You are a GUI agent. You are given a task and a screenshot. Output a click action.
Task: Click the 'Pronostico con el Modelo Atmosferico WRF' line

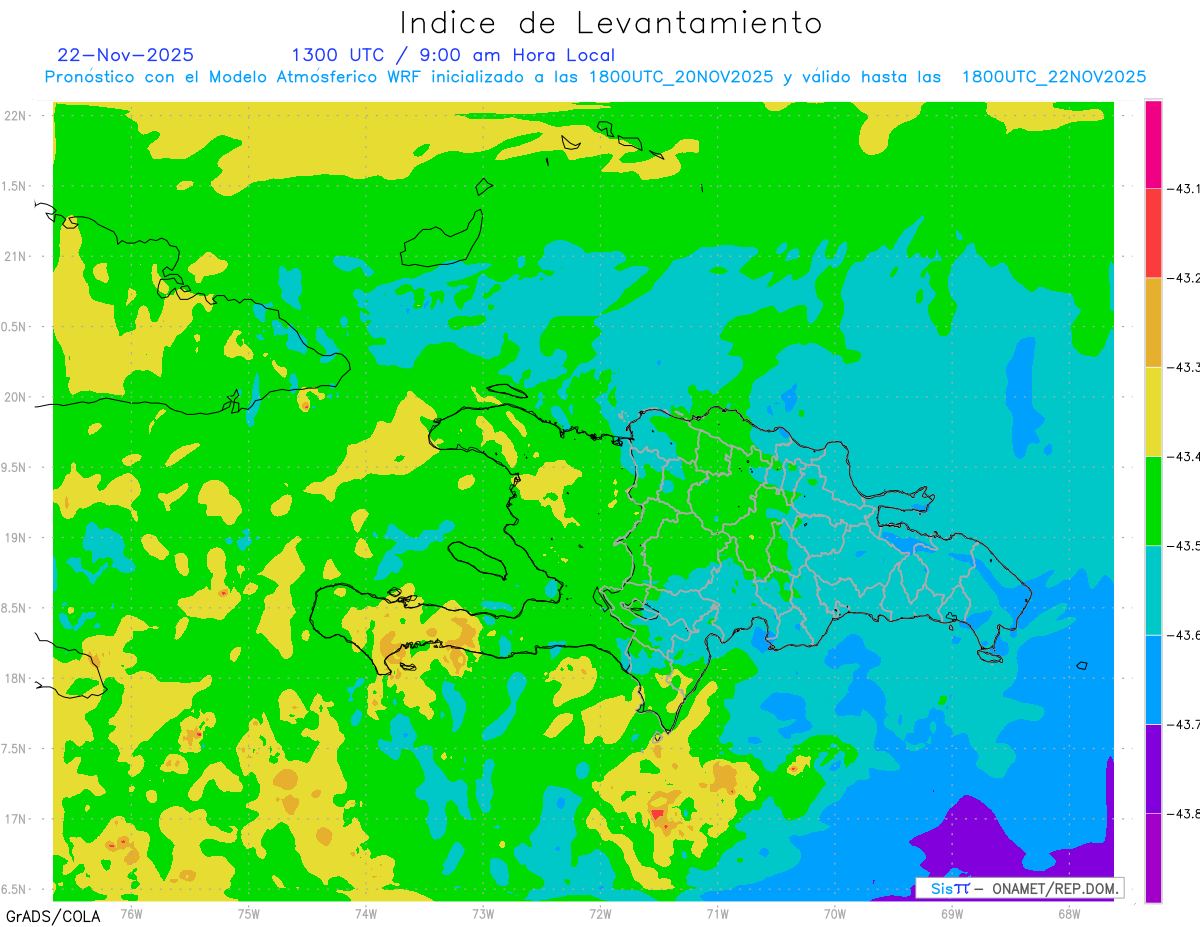(x=595, y=77)
